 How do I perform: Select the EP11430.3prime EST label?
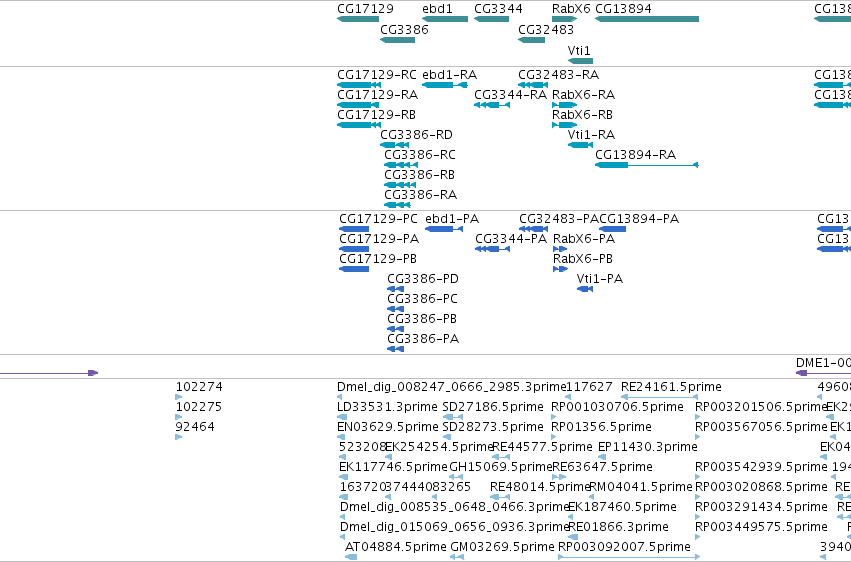pyautogui.click(x=647, y=448)
